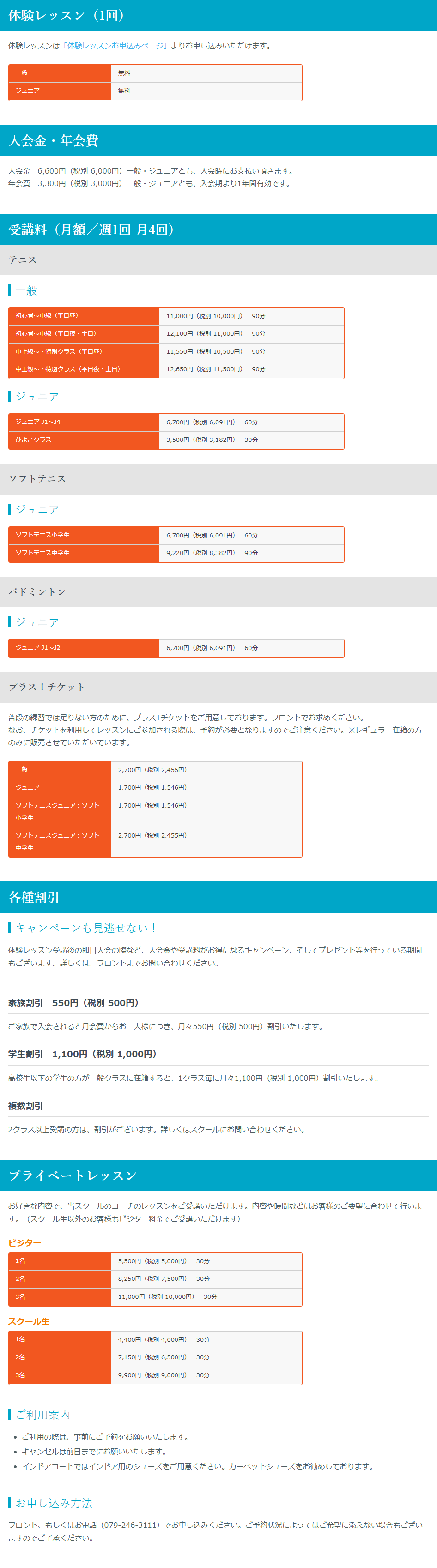The image size is (437, 1568).
Task: Select the 初心者〜中級（平日夜・土日） row label
Action: point(56,333)
